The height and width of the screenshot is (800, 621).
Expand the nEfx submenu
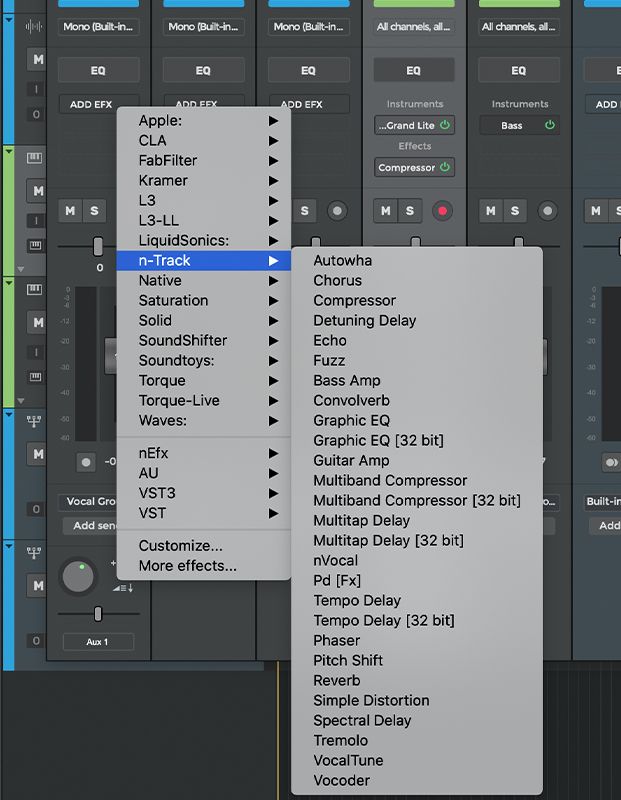coord(204,453)
